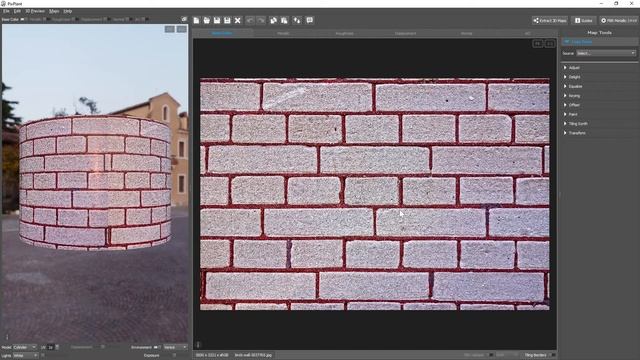Click the Undo arrow icon
Viewport: 640px width, 360px height.
click(250, 20)
